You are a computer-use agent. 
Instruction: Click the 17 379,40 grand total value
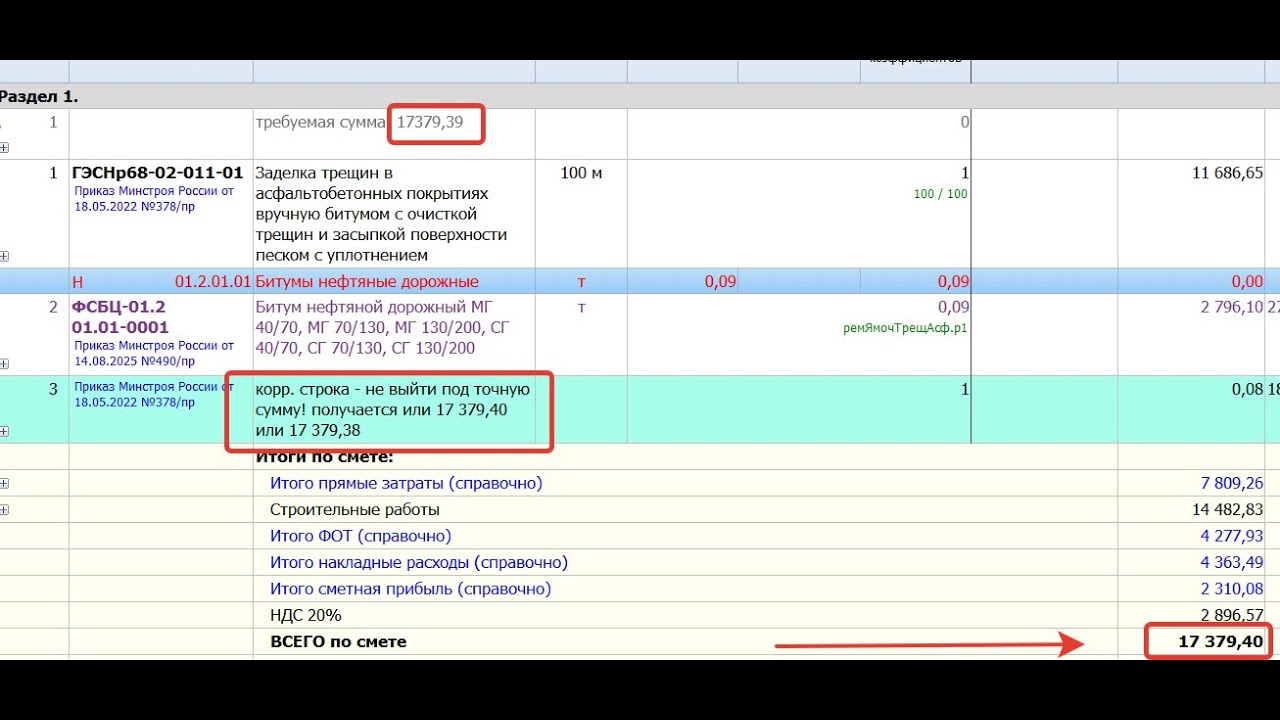[1220, 641]
